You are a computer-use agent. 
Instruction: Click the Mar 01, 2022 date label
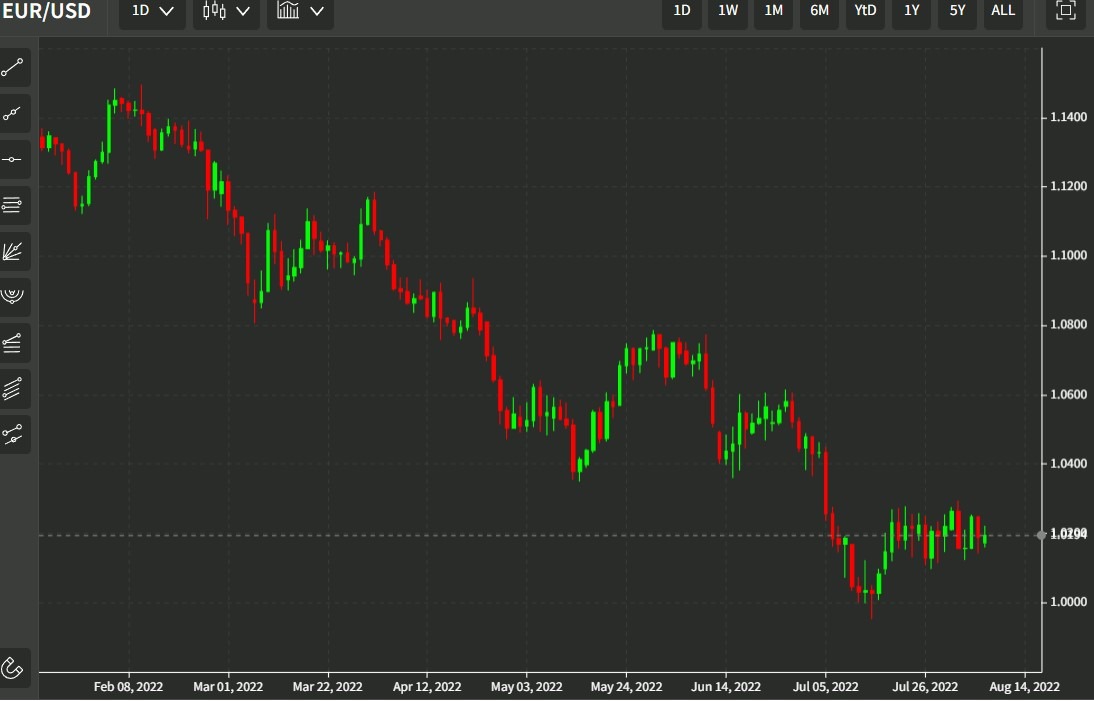[x=228, y=687]
